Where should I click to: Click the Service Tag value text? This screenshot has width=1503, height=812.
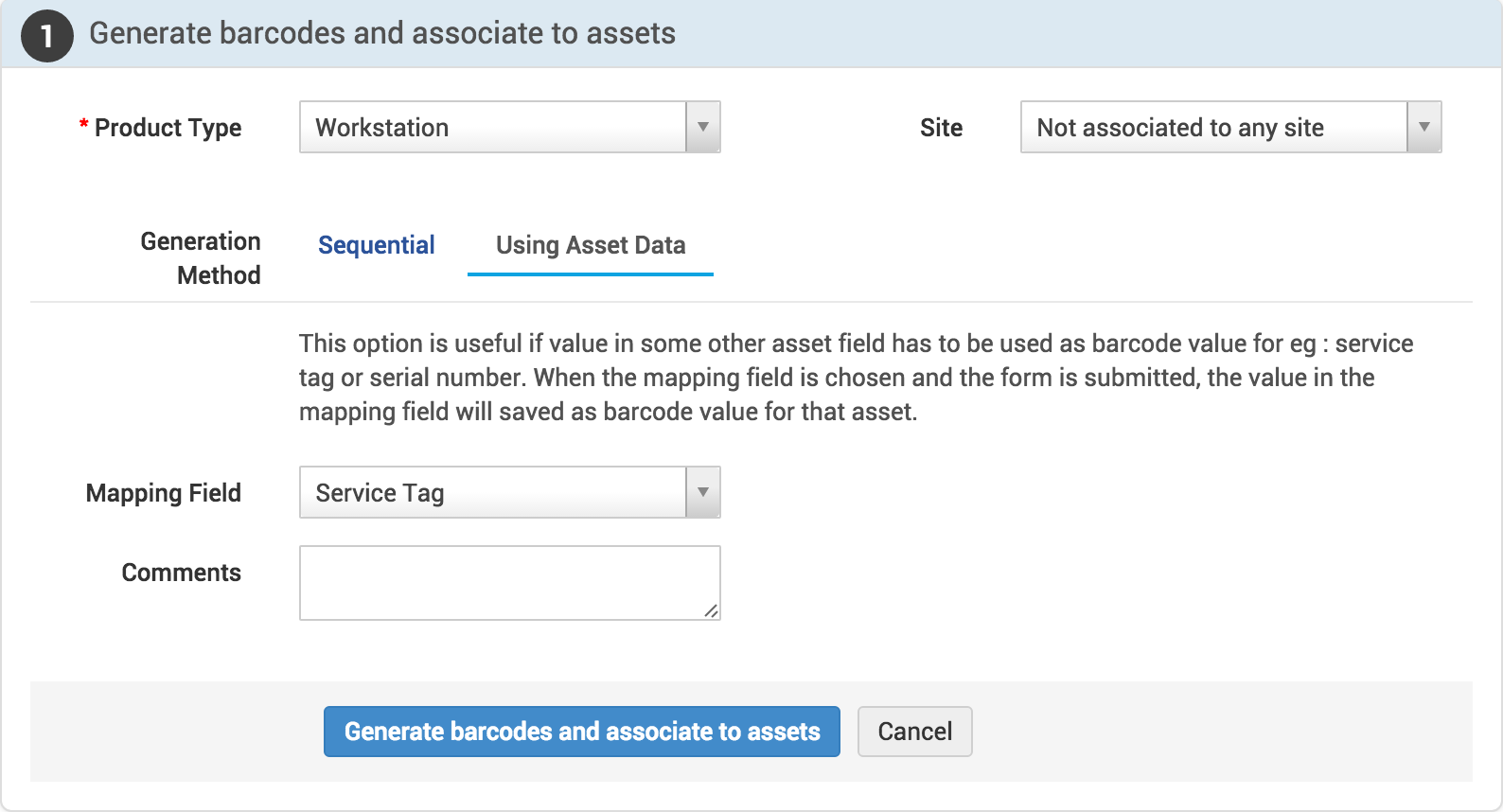379,492
